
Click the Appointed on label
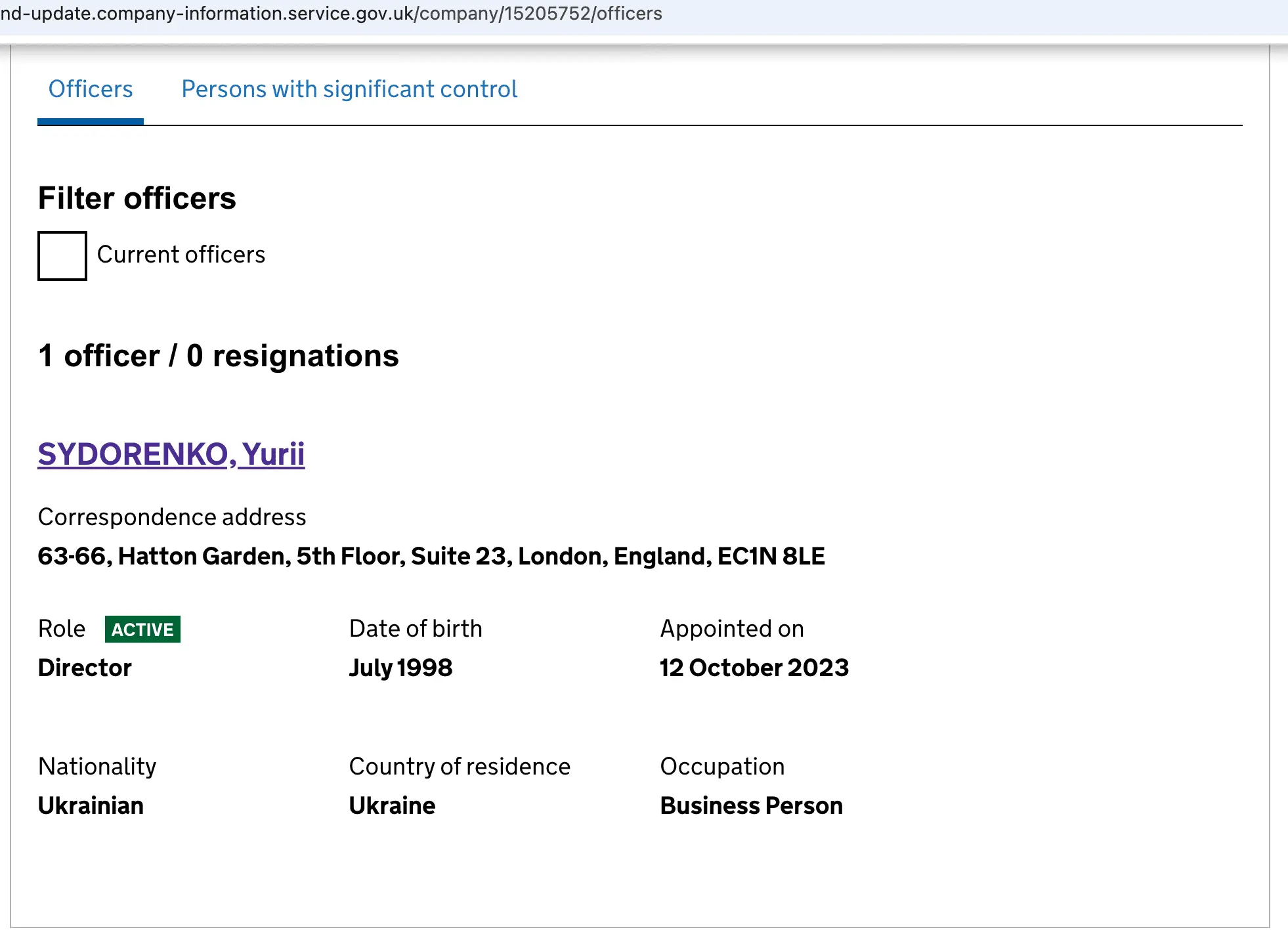(732, 629)
